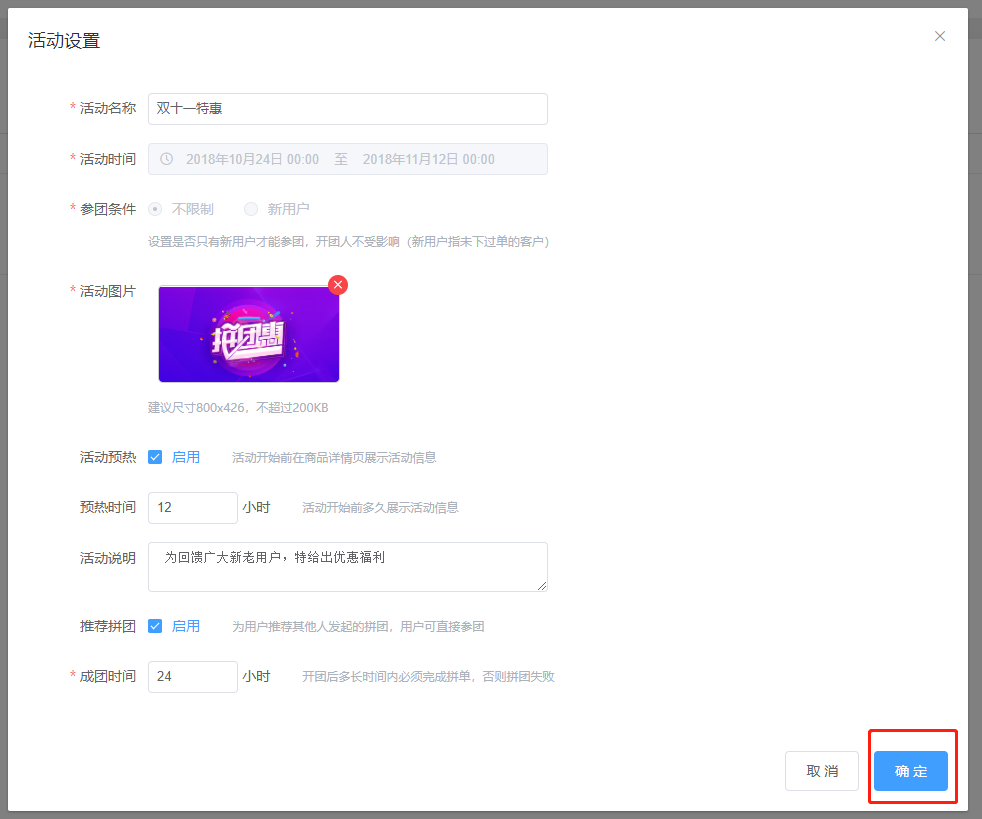Select the 不限制 radio option
Viewport: 982px width, 819px height.
coord(155,209)
